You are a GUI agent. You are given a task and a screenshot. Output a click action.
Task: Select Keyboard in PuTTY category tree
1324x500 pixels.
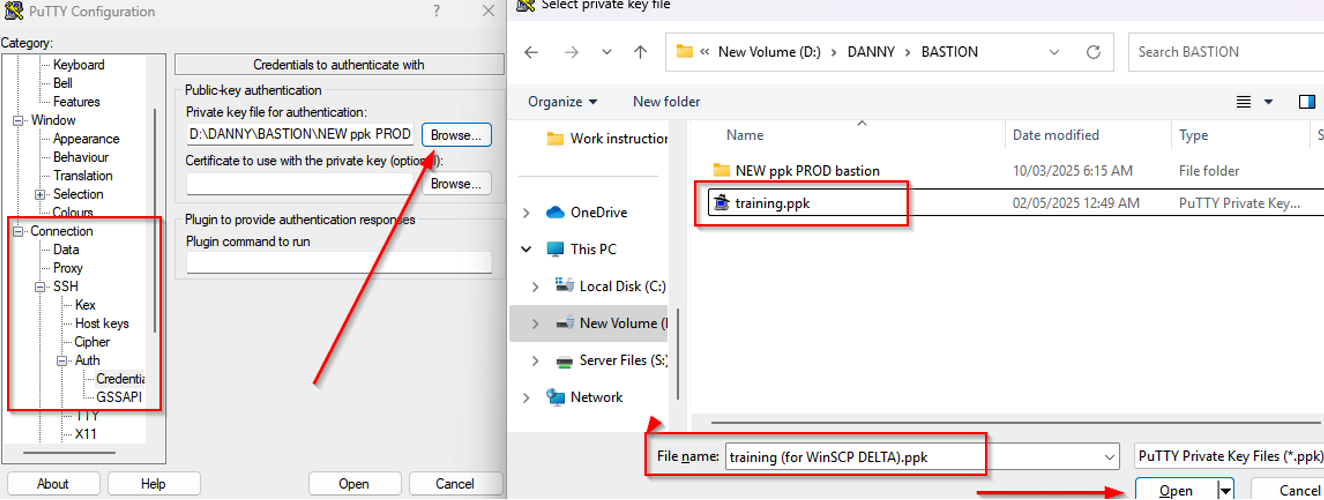79,65
